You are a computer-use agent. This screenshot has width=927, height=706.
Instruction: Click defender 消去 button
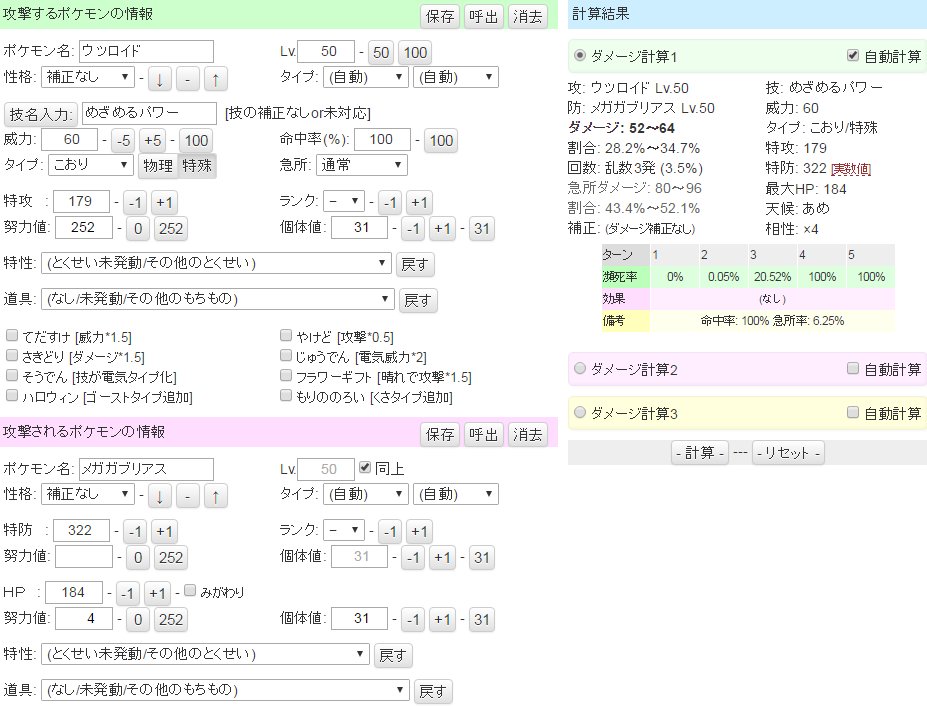tap(527, 435)
